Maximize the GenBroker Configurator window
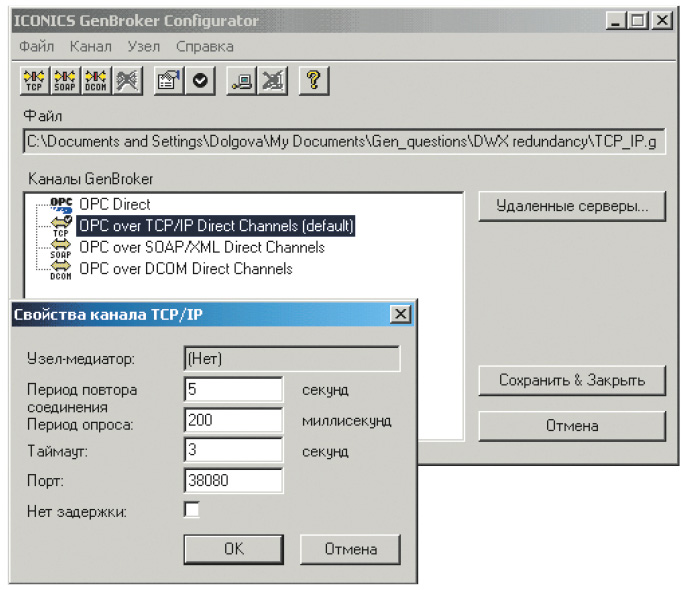 (x=638, y=20)
